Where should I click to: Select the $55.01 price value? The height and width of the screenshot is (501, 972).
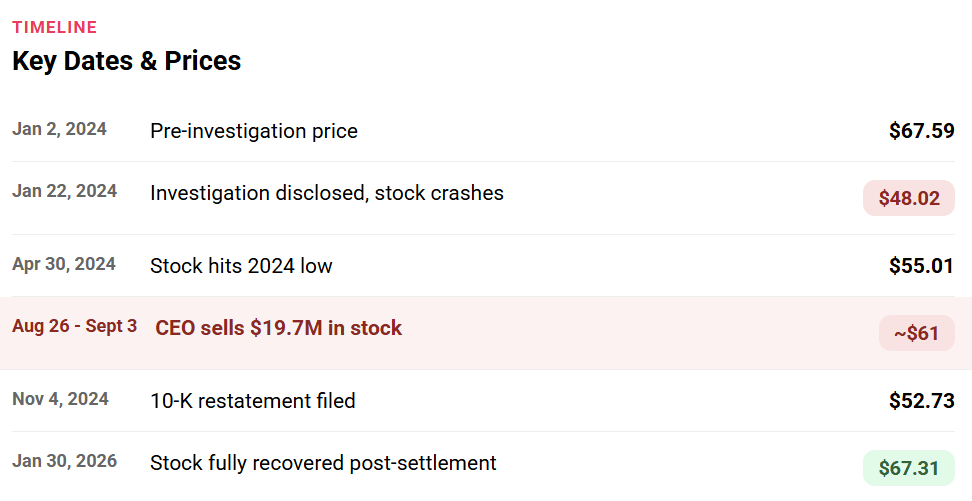pos(921,266)
